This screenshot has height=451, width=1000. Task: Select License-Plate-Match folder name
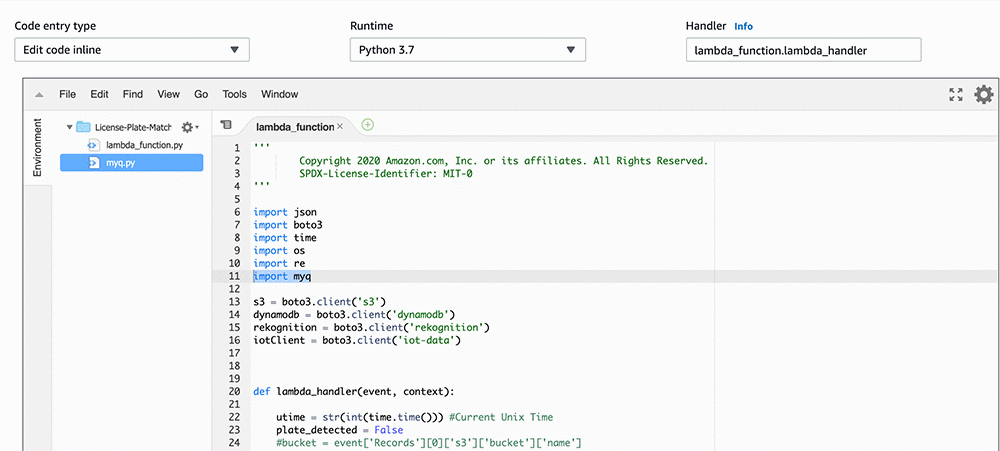133,127
